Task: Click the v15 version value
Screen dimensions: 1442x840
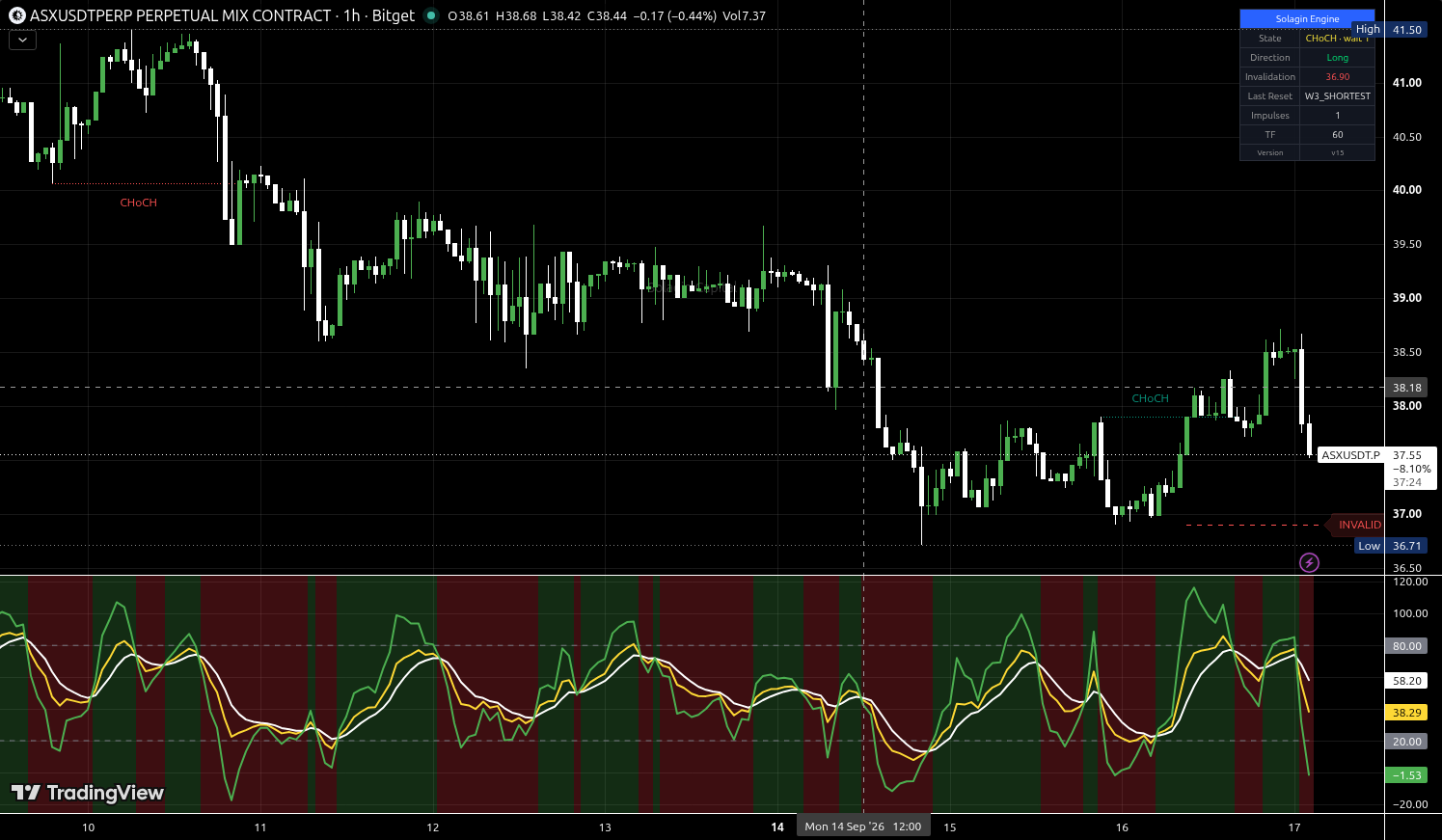Action: [x=1337, y=152]
